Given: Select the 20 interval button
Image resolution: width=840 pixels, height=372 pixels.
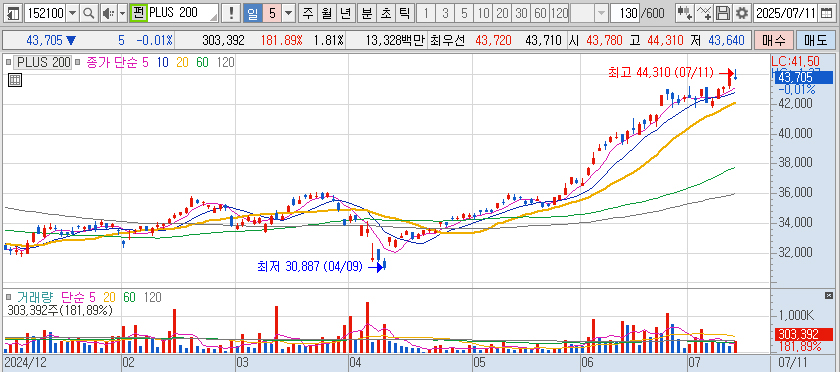Looking at the screenshot, I should coord(502,13).
